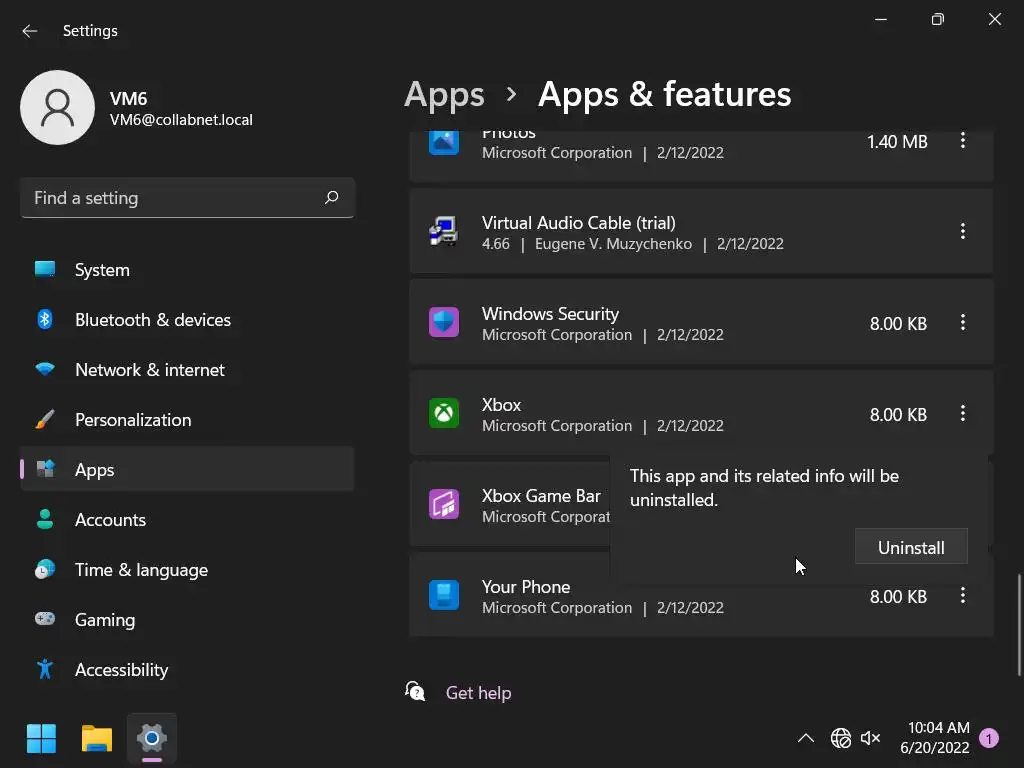Viewport: 1024px width, 768px height.
Task: Go to Bluetooth & devices settings
Action: (152, 320)
